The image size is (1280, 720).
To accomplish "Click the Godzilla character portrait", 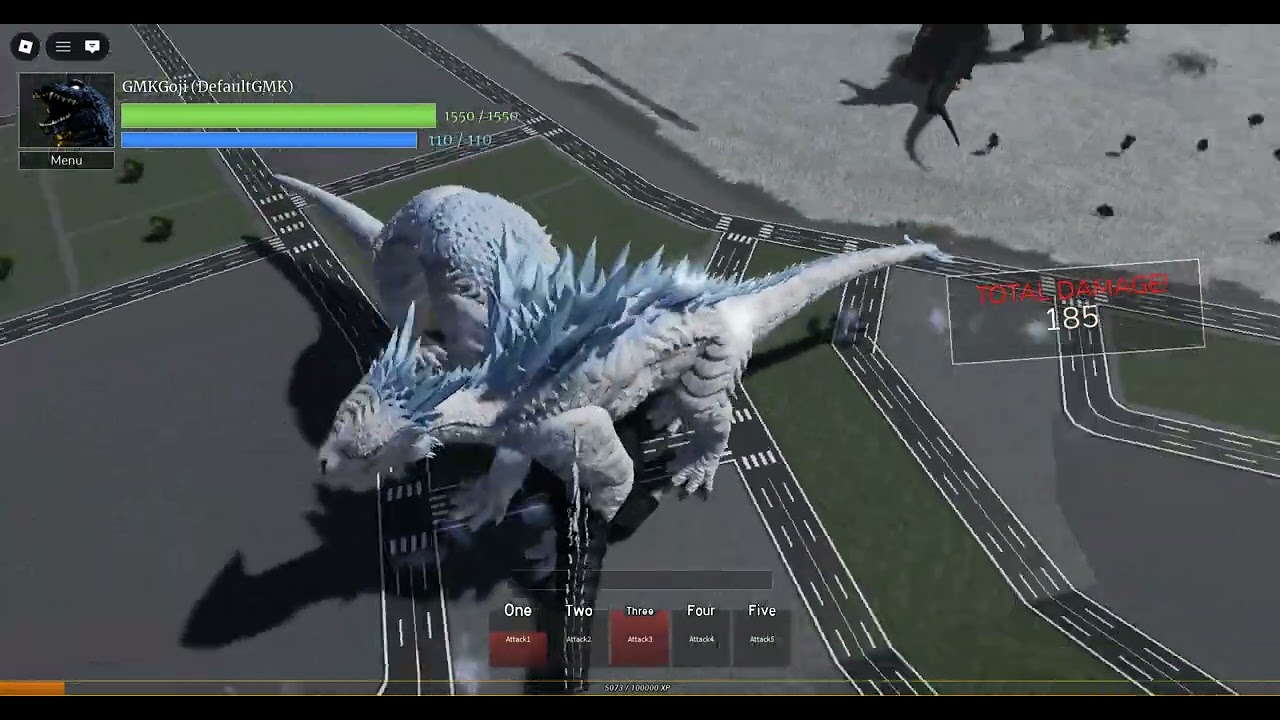I will click(67, 111).
